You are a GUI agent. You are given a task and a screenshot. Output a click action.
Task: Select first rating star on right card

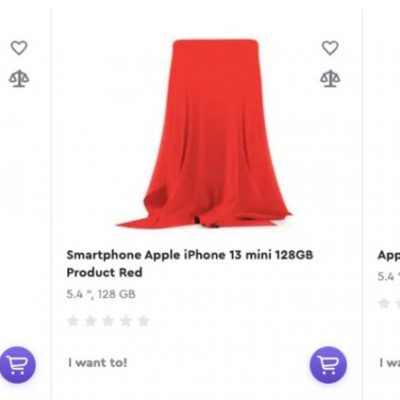[384, 304]
